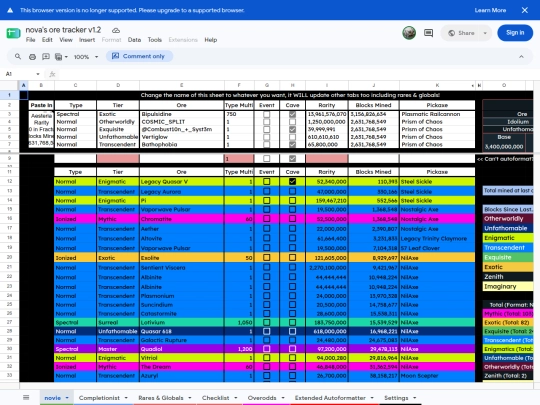The width and height of the screenshot is (540, 405).
Task: Click the Transcendent blue legend swatch
Action: click(508, 248)
